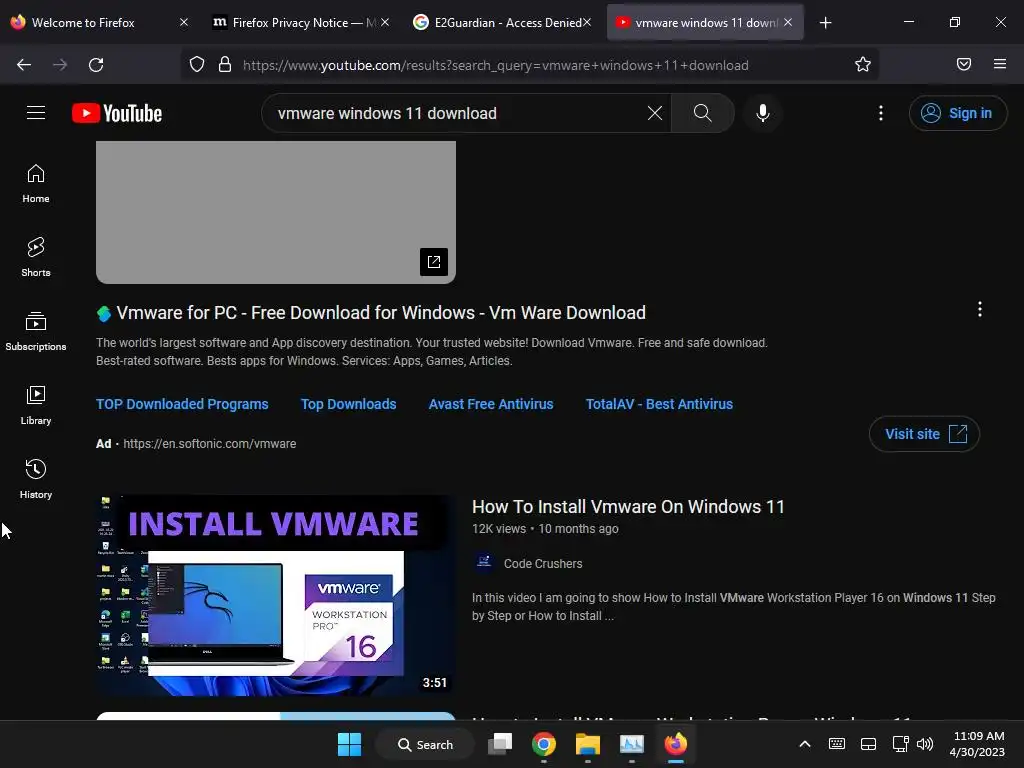
Task: Open YouTube settings three-dot menu
Action: point(880,113)
